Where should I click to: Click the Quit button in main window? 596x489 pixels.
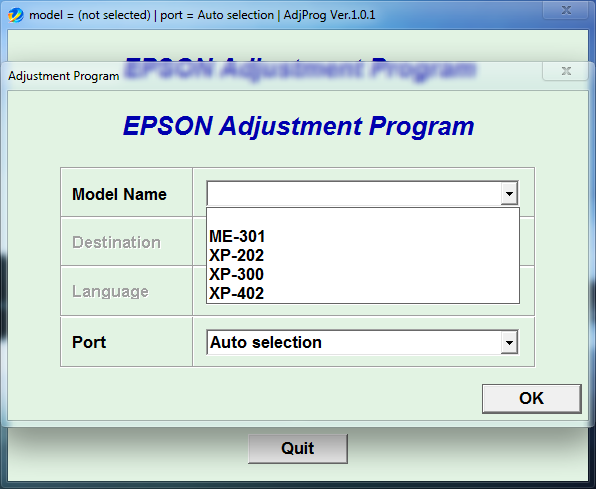point(298,448)
